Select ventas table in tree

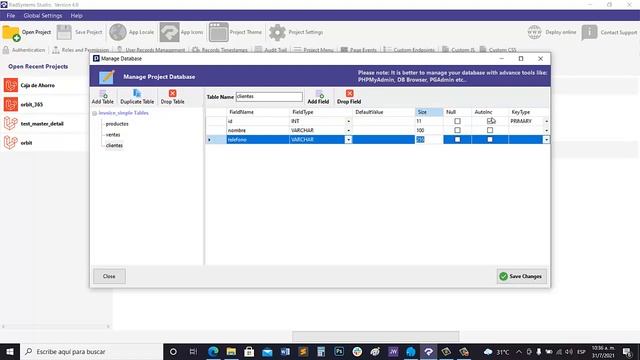[x=113, y=135]
